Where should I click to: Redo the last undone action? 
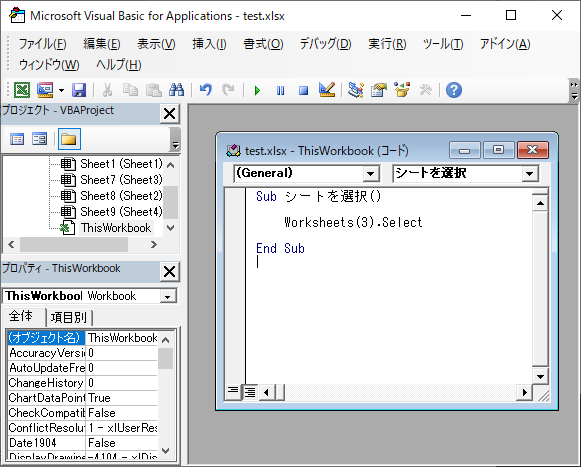tap(228, 90)
